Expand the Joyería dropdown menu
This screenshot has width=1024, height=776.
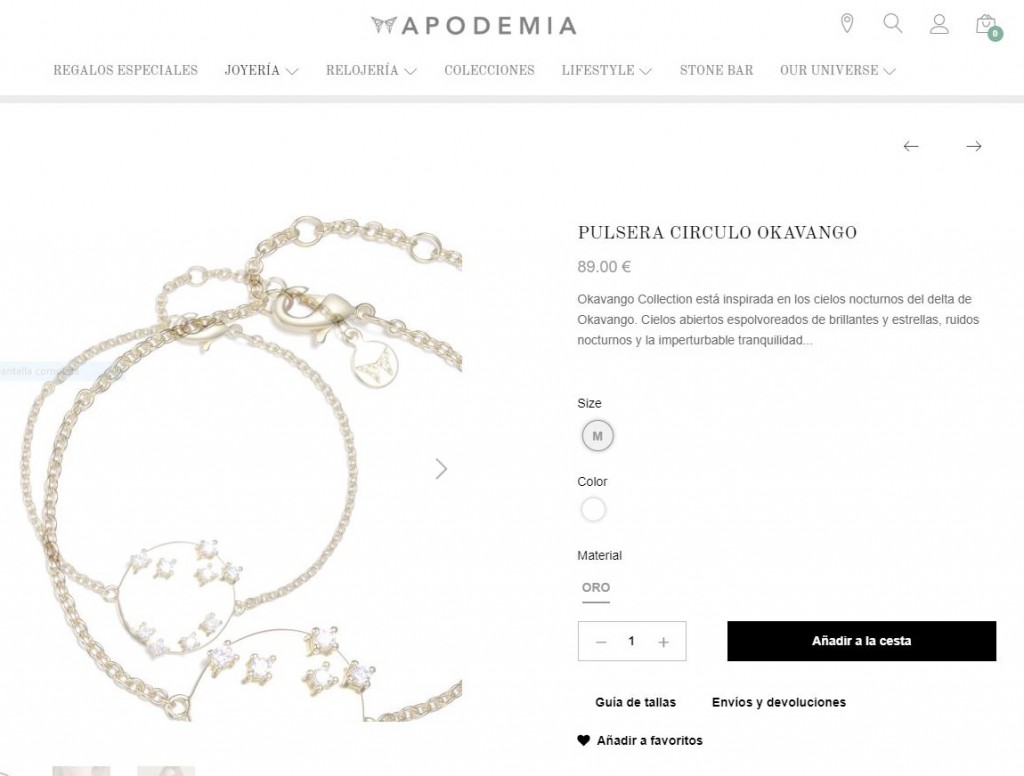262,71
